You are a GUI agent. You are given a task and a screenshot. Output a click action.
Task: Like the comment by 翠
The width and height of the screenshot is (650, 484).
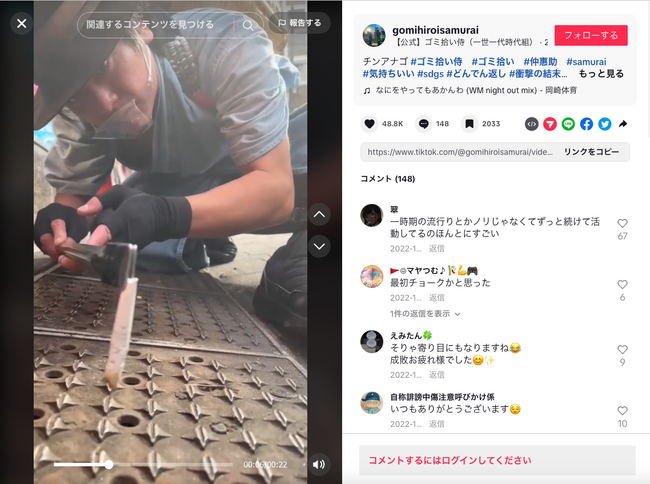coord(622,223)
